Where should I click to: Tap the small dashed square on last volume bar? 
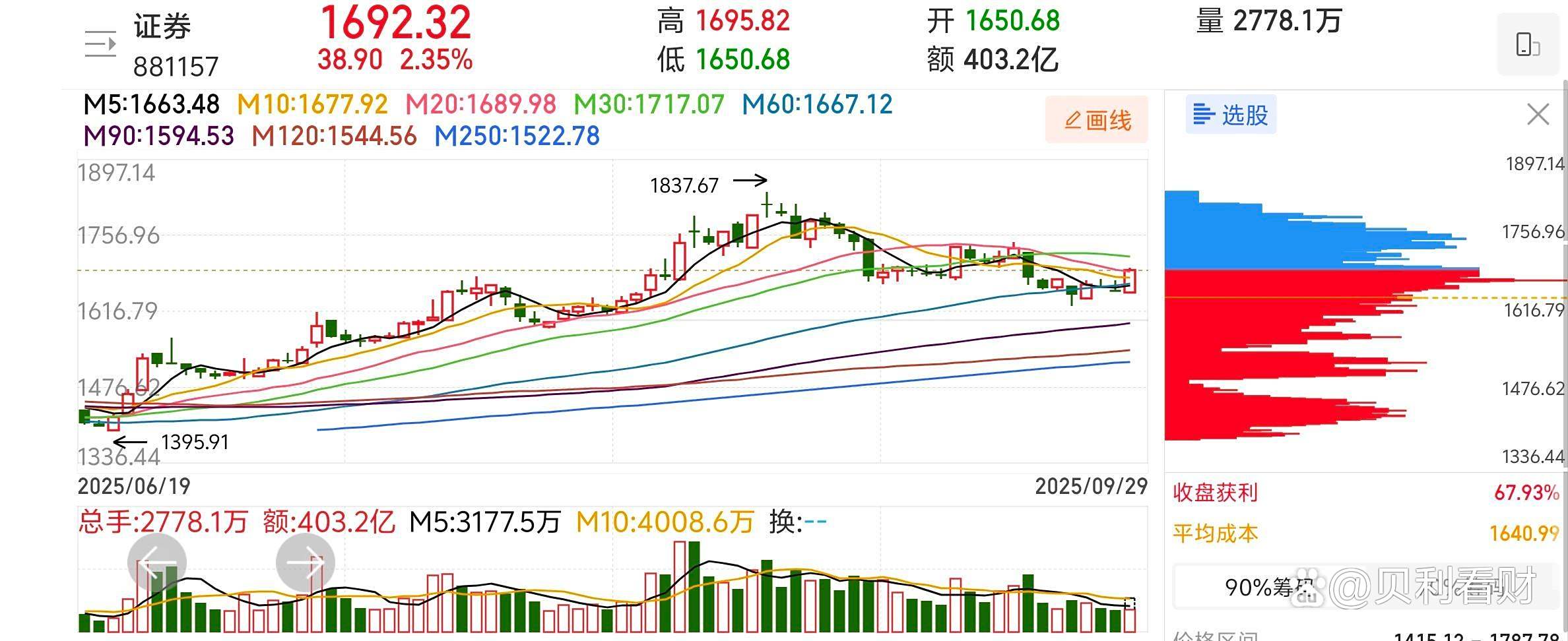(1129, 603)
